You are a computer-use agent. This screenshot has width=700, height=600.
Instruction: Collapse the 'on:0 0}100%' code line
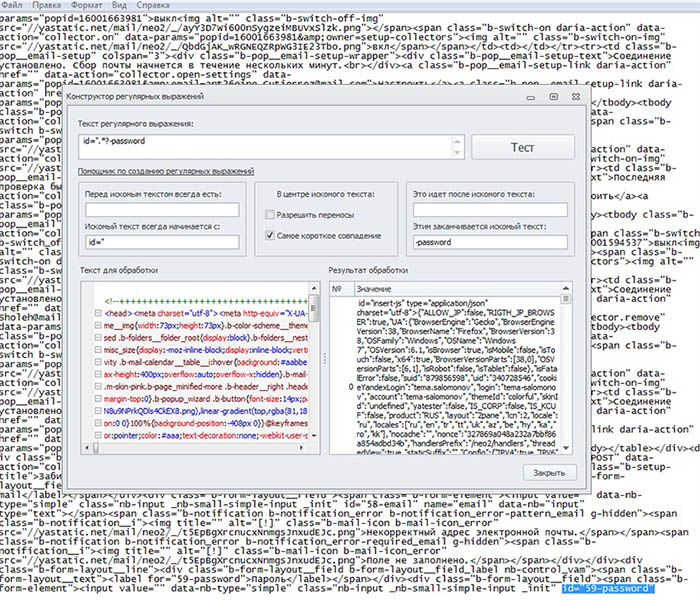pyautogui.click(x=98, y=423)
